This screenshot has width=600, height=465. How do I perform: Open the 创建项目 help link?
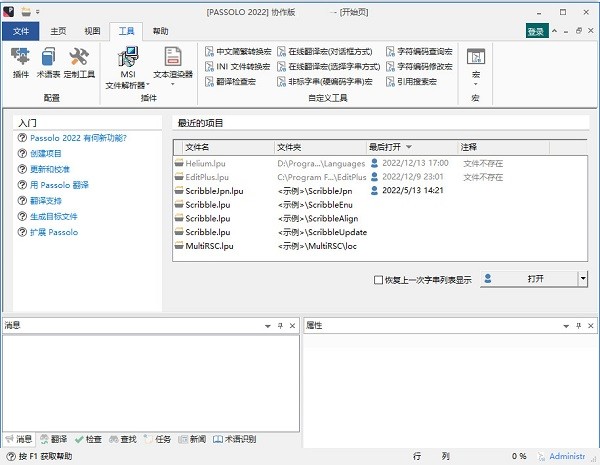pyautogui.click(x=45, y=153)
